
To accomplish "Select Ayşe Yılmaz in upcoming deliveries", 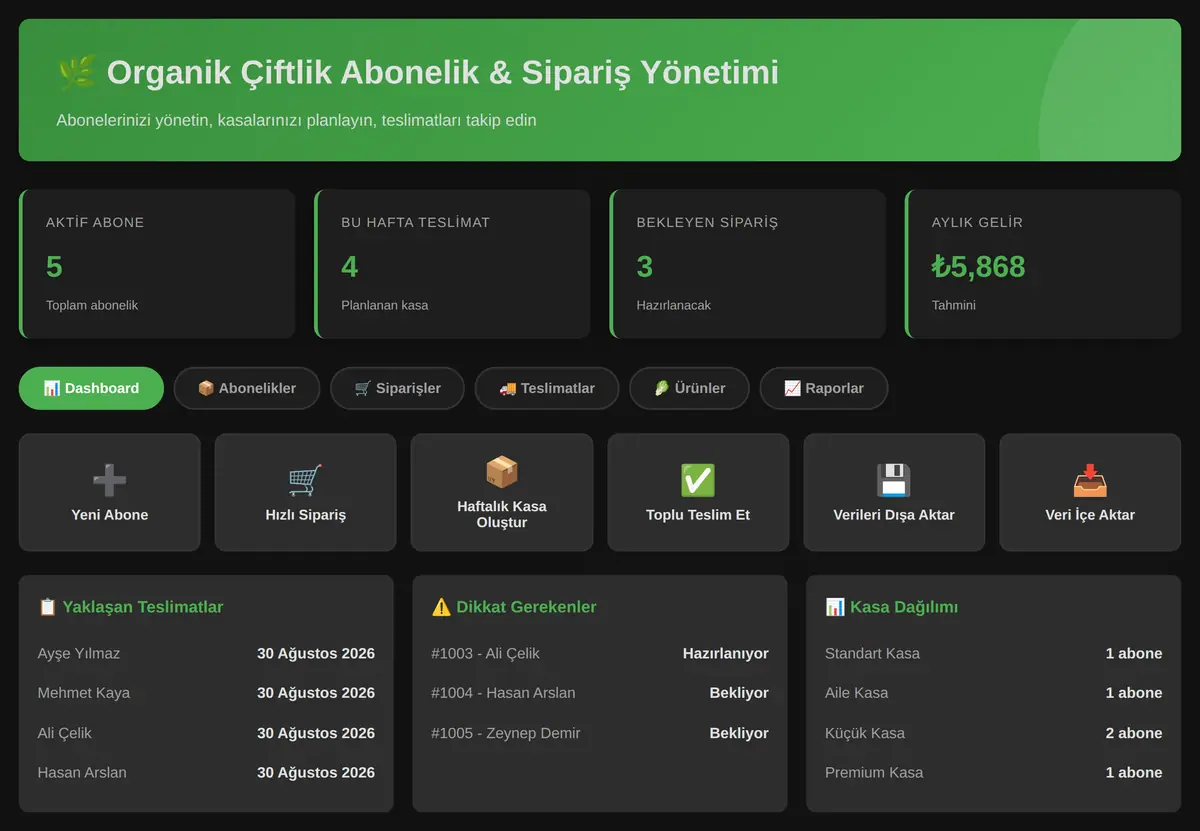I will click(79, 654).
